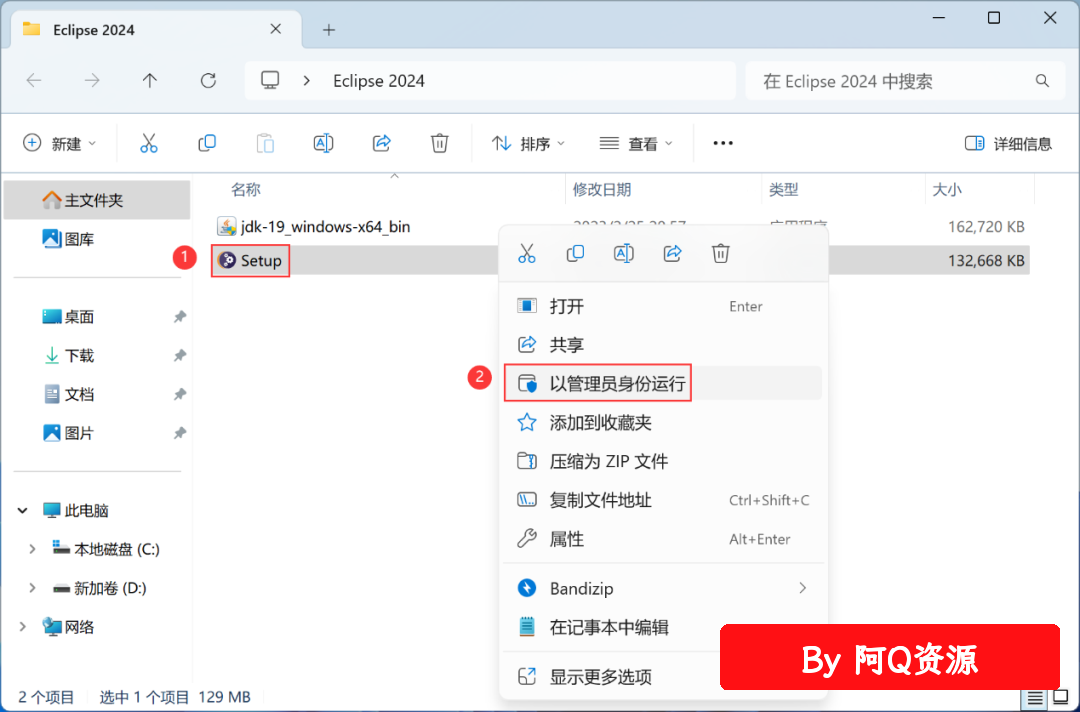
Task: Click the copy icon in the context menu
Action: [x=575, y=253]
